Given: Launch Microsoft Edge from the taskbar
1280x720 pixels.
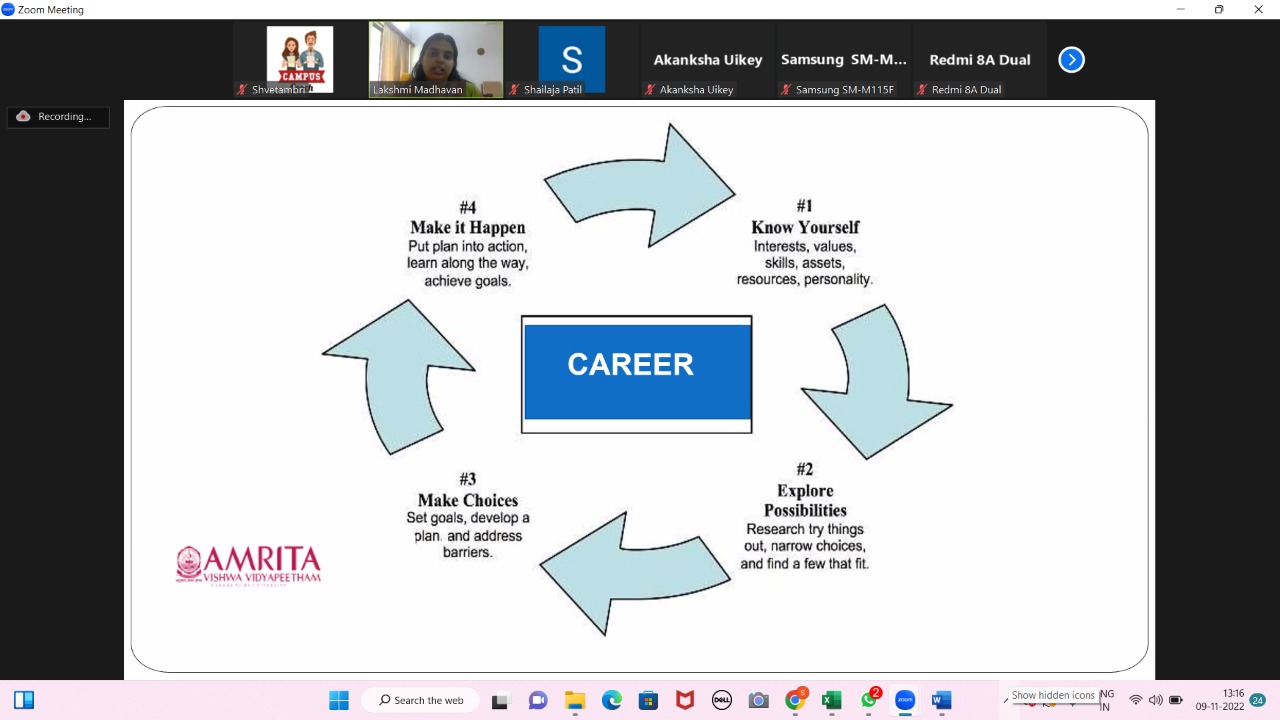Looking at the screenshot, I should 612,700.
